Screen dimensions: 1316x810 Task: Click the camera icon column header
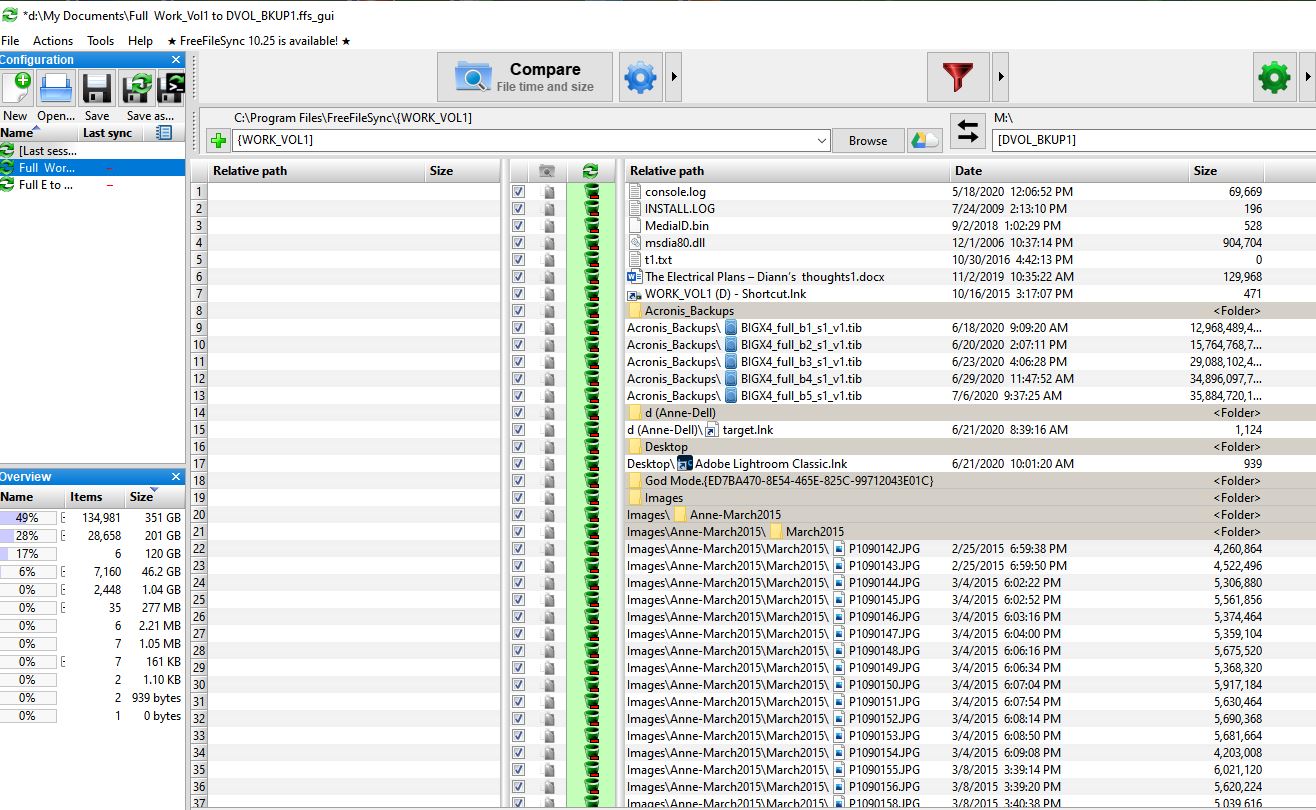coord(546,171)
